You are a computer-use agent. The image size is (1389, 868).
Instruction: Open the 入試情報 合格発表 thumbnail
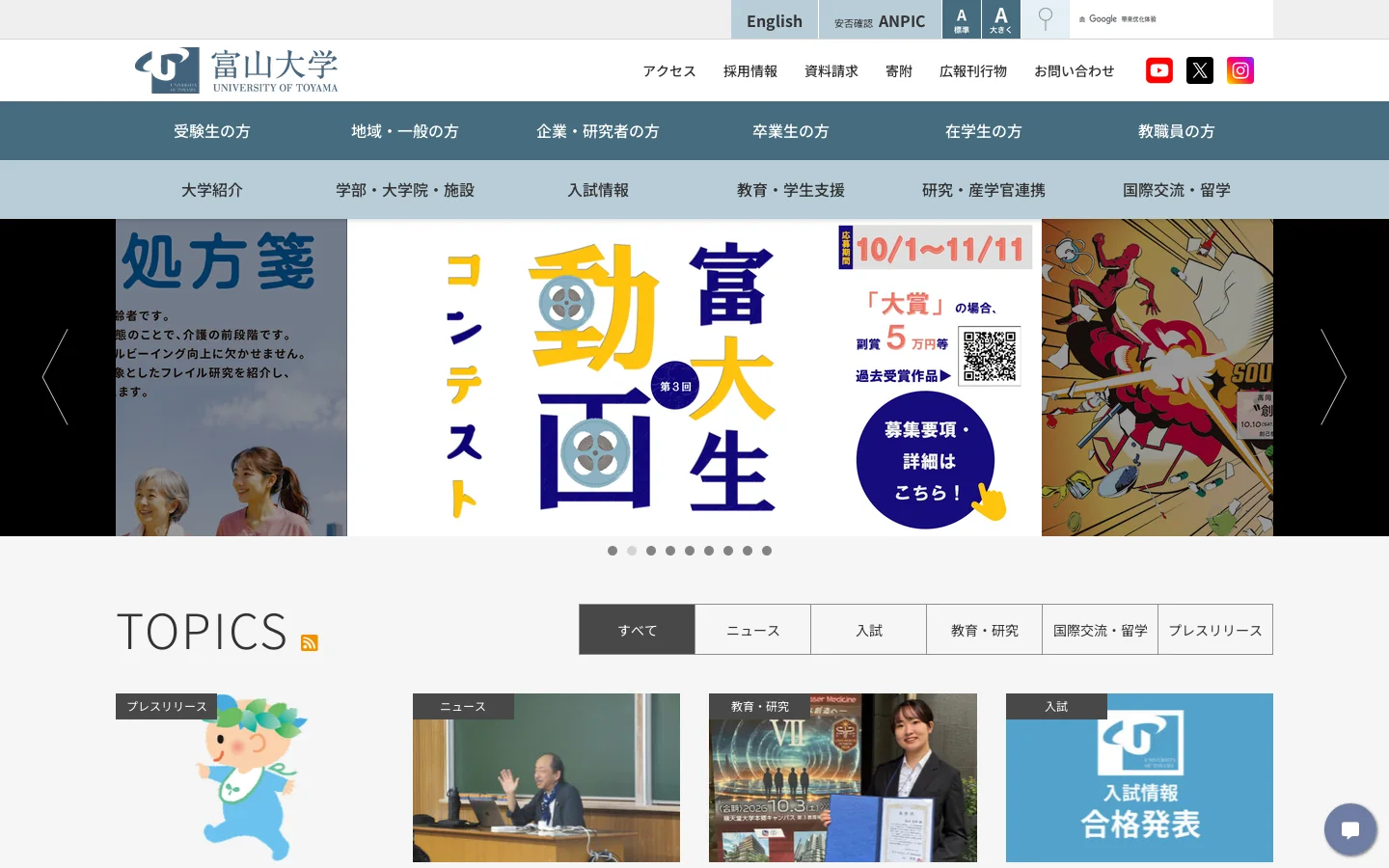pyautogui.click(x=1139, y=777)
